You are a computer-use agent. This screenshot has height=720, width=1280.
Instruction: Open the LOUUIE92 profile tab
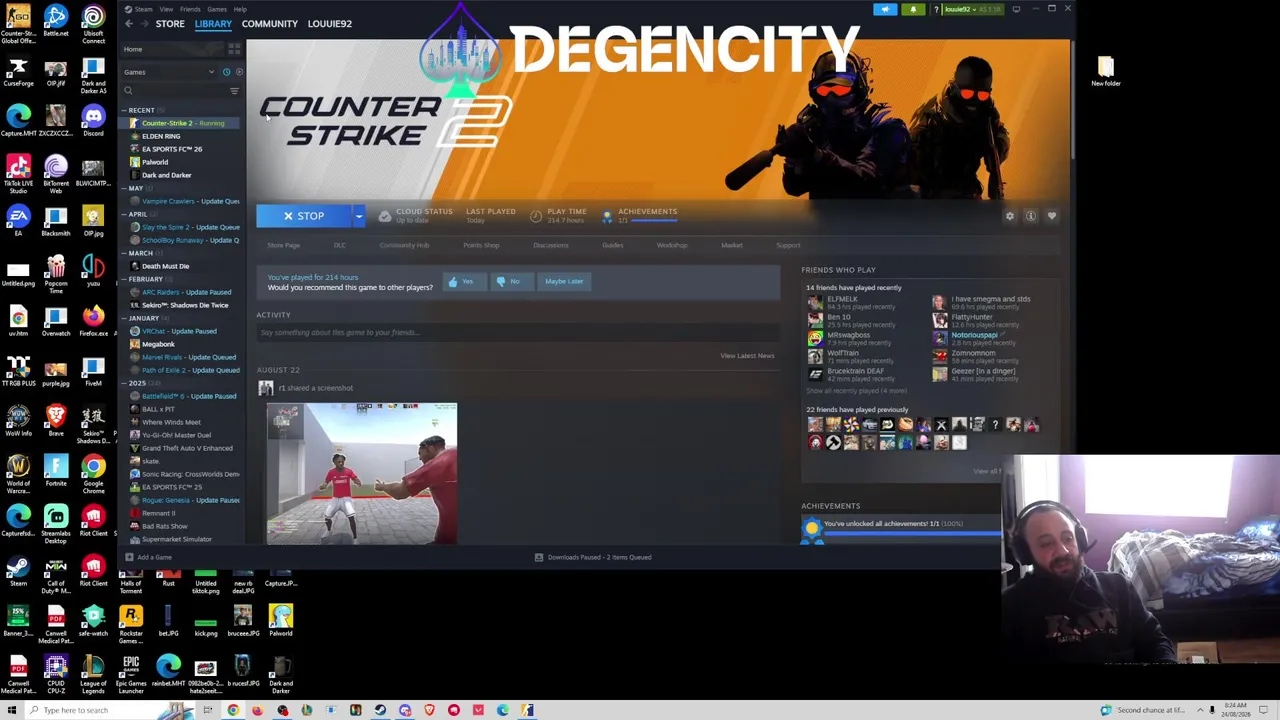click(x=330, y=24)
